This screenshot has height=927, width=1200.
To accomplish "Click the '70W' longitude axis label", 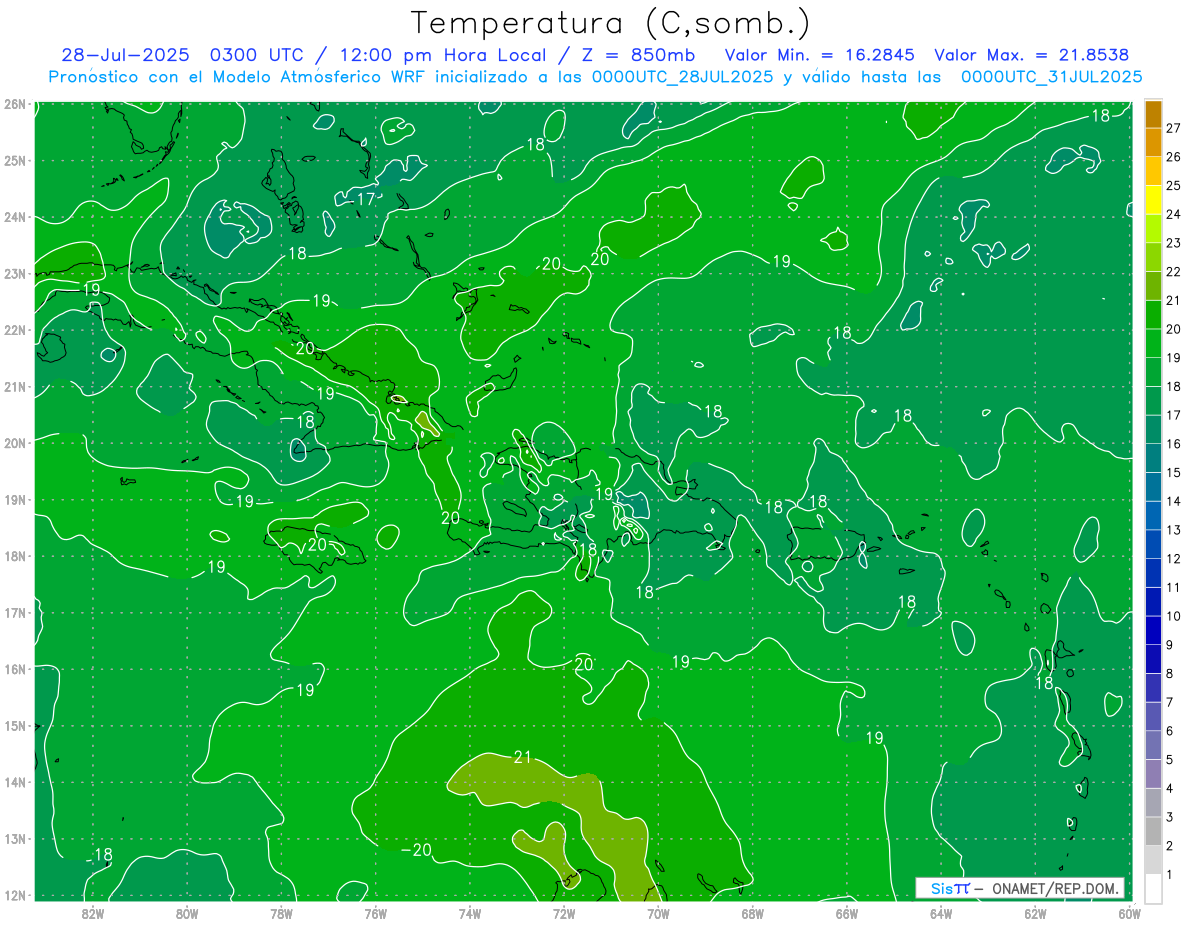I will [658, 912].
